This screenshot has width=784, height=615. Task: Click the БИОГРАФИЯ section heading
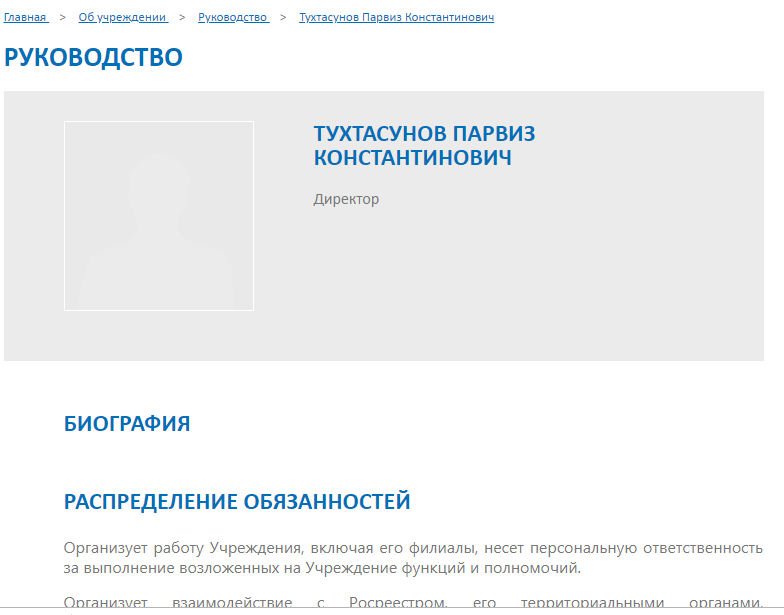pyautogui.click(x=127, y=423)
